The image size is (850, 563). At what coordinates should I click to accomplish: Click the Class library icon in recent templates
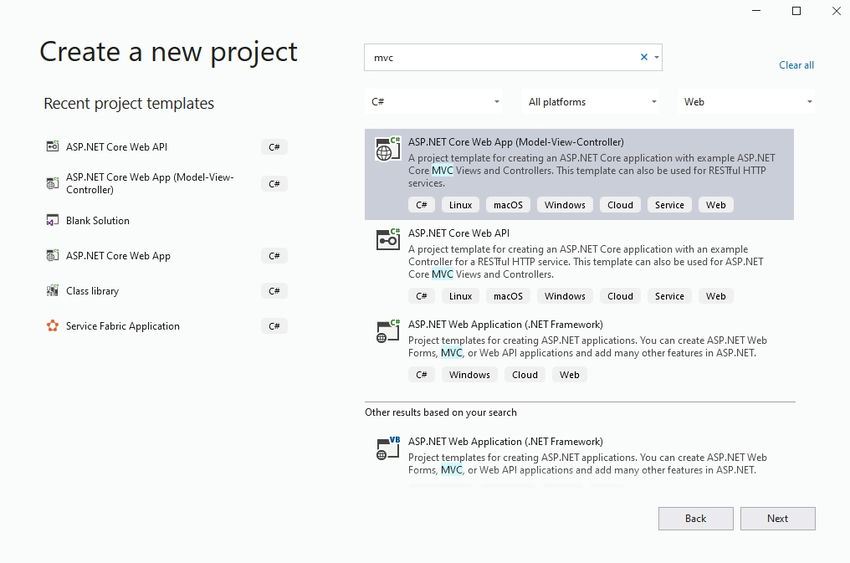pyautogui.click(x=53, y=290)
